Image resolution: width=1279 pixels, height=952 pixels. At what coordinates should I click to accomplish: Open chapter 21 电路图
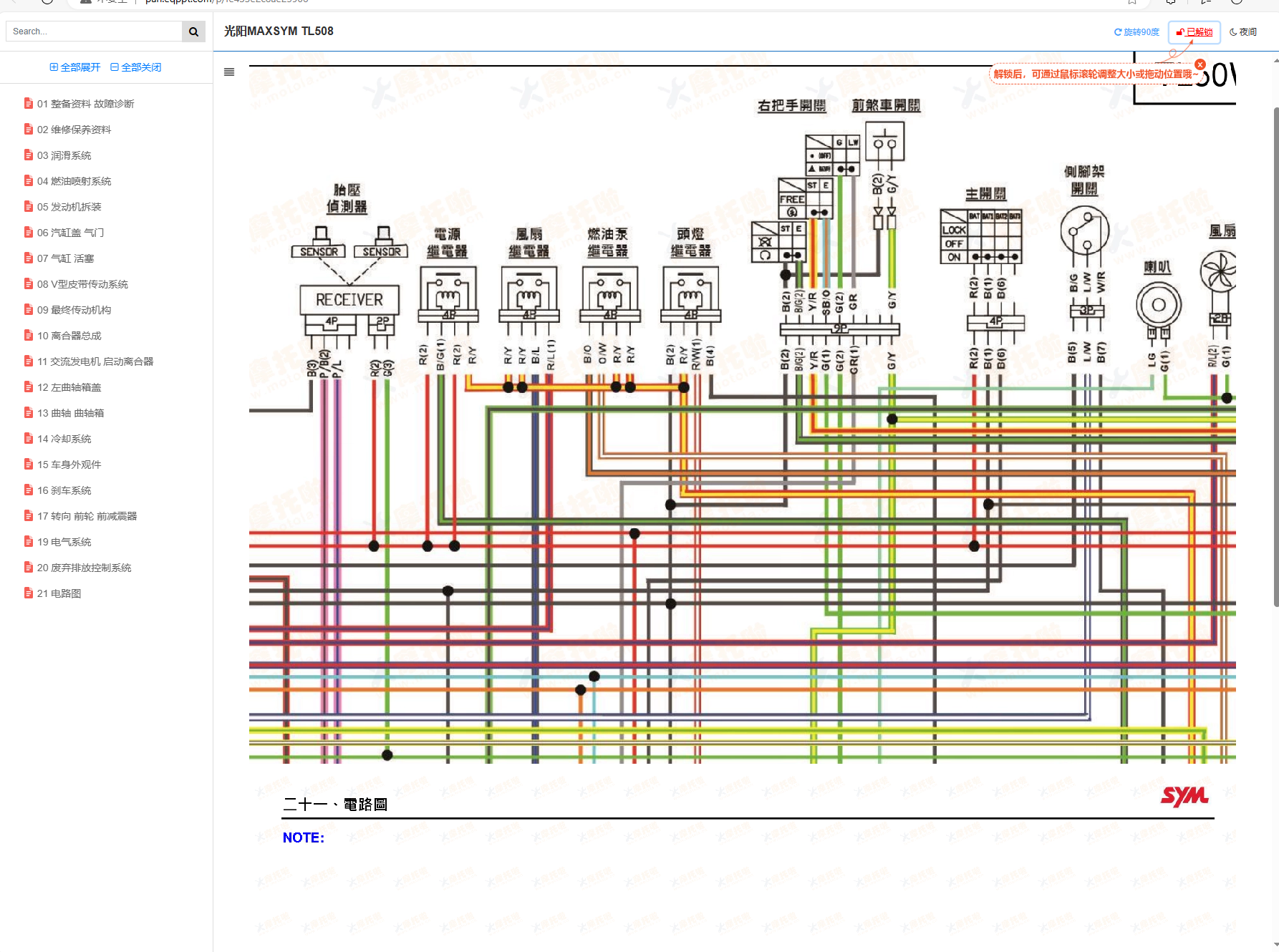point(59,593)
